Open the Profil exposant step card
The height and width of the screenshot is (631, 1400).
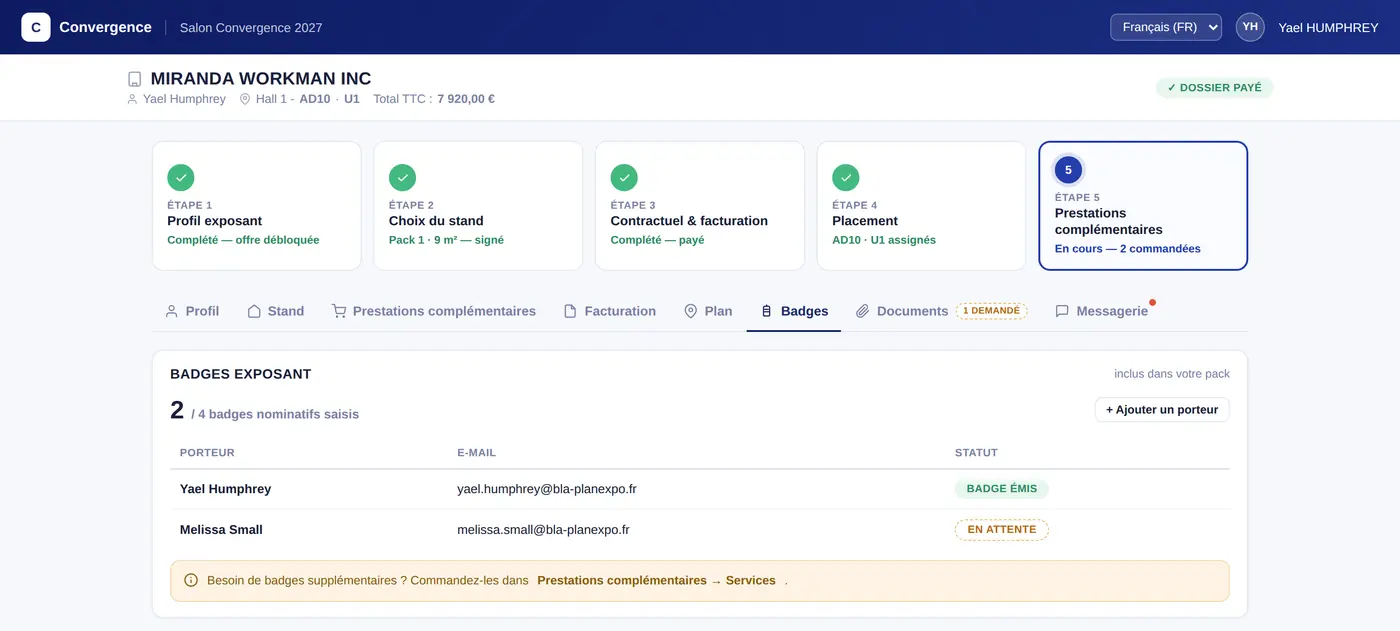pos(257,206)
